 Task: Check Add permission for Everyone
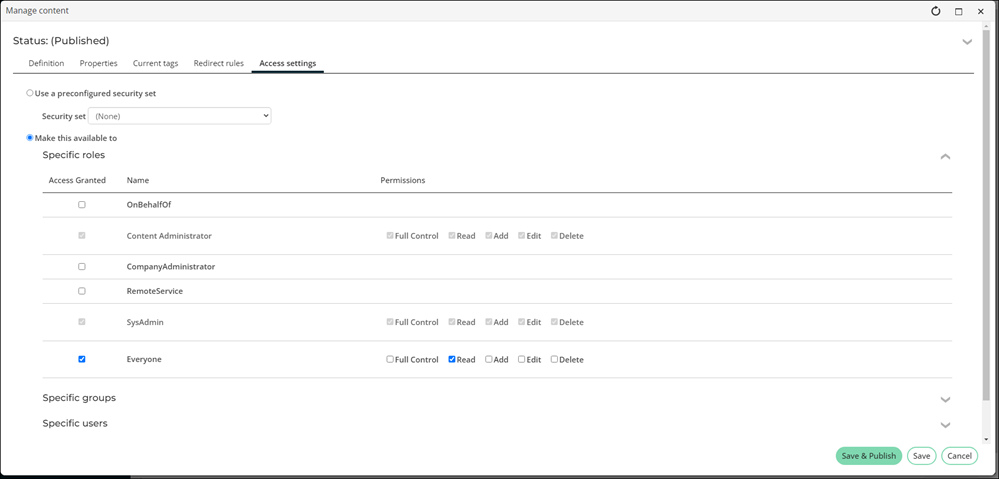489,359
